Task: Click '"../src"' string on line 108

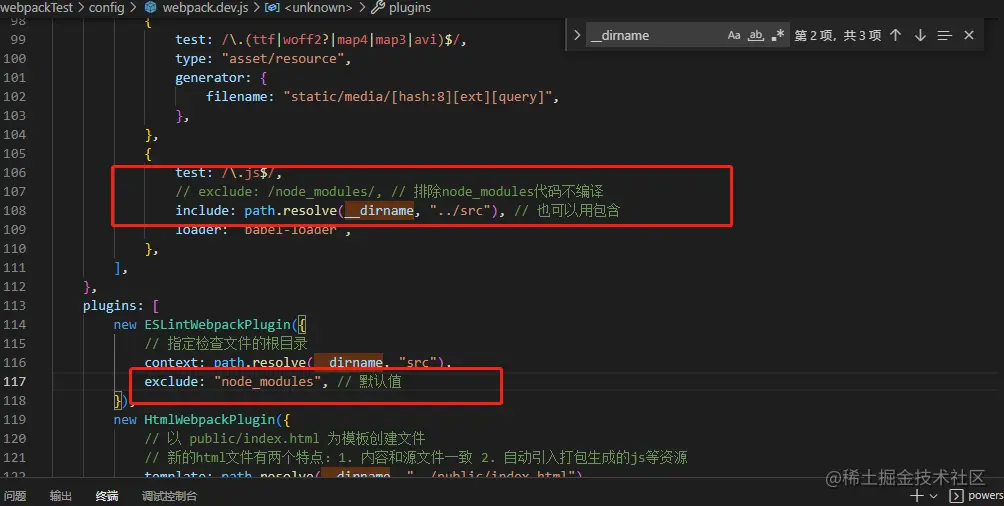Action: (x=460, y=211)
